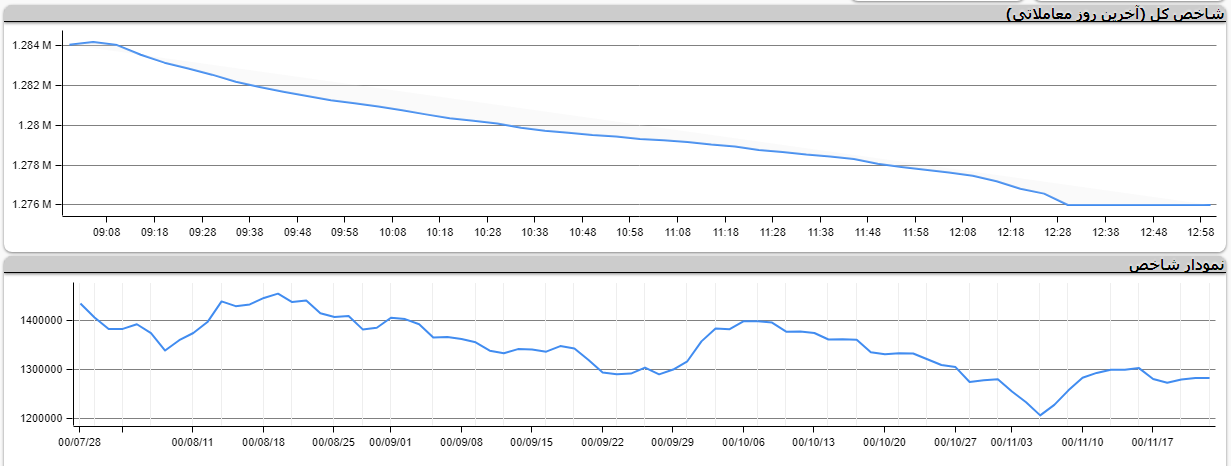Select the 10:28 time axis label
This screenshot has width=1231, height=466.
(x=487, y=232)
